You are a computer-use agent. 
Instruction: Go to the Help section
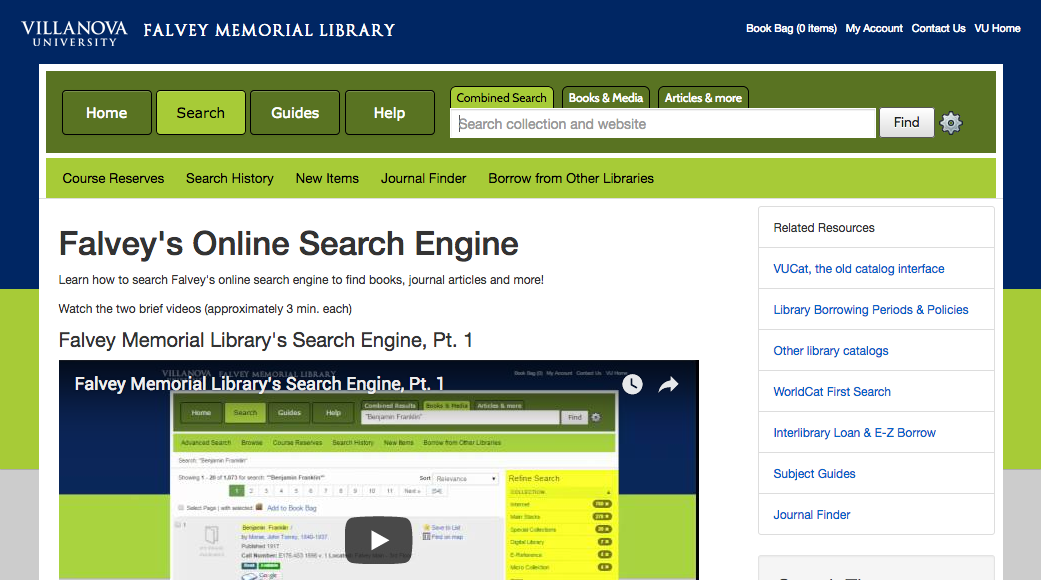pyautogui.click(x=389, y=113)
